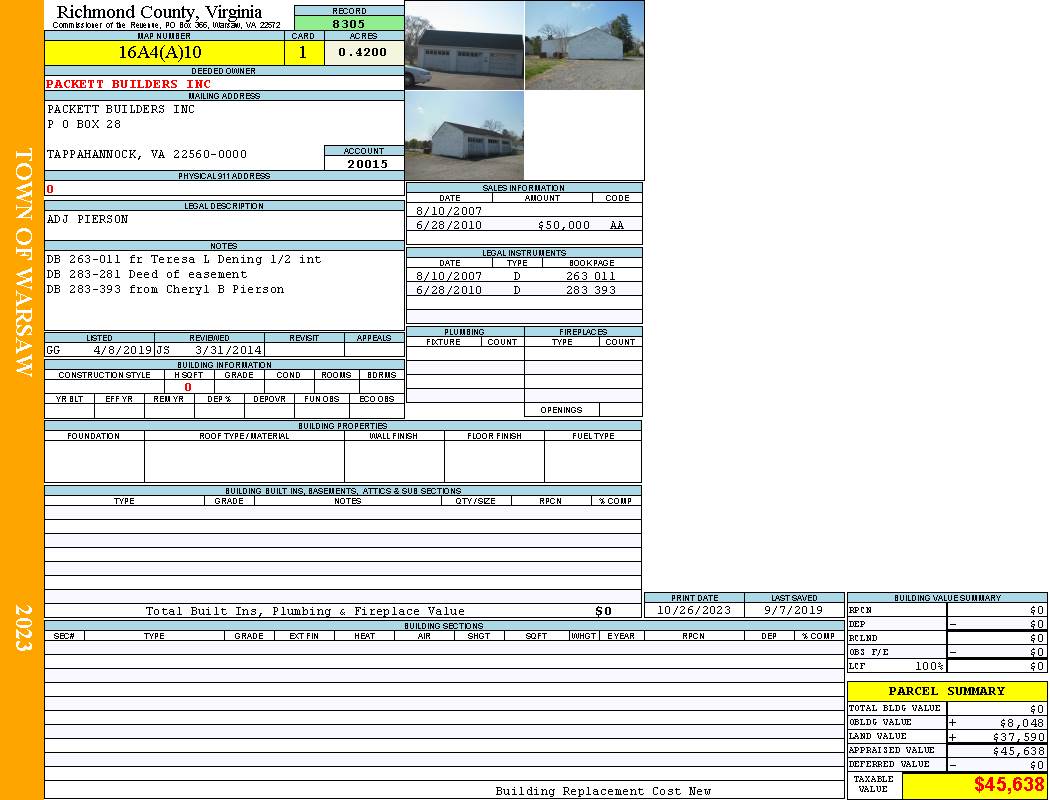Click the last saved date 9/7/2019

(793, 610)
